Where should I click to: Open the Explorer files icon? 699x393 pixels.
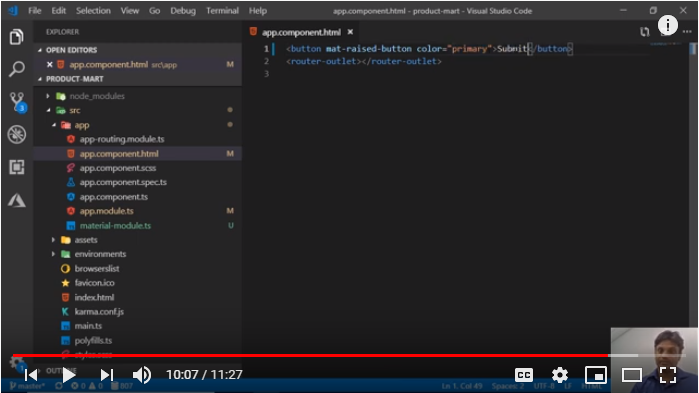(x=17, y=37)
